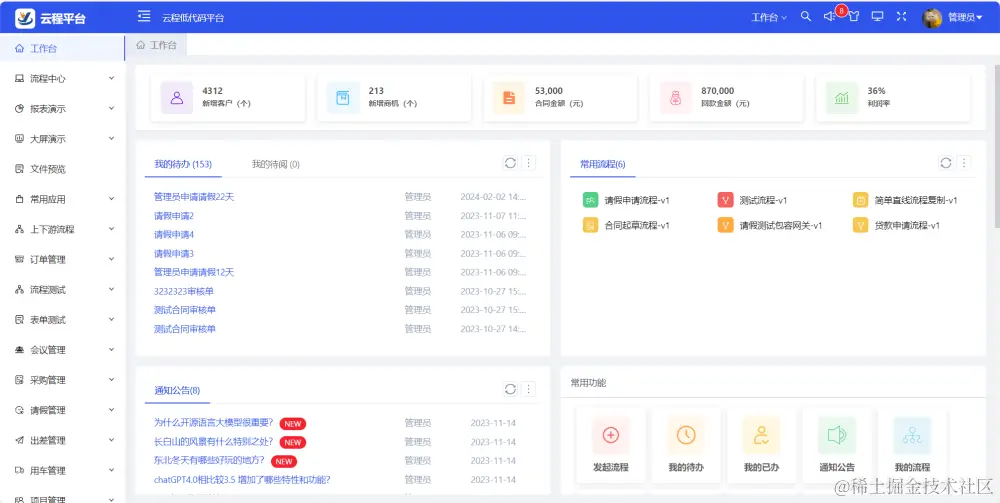1000x503 pixels.
Task: Click 我的已办 shortcut card
Action: [761, 445]
